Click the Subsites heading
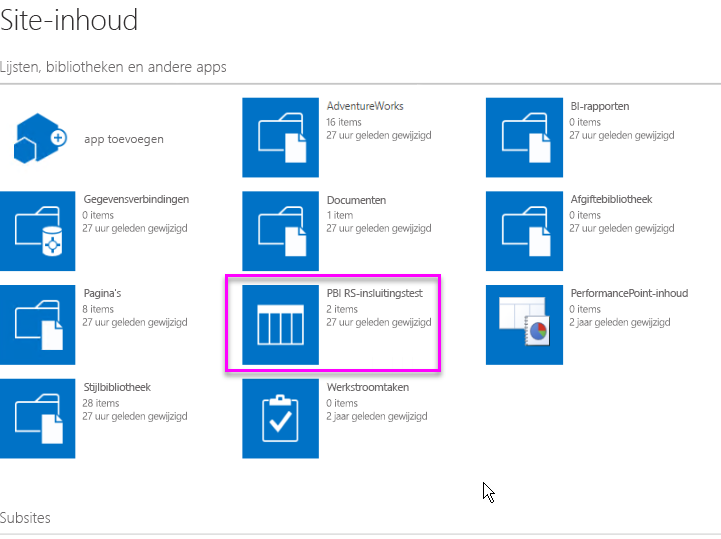This screenshot has width=721, height=539. tap(25, 518)
